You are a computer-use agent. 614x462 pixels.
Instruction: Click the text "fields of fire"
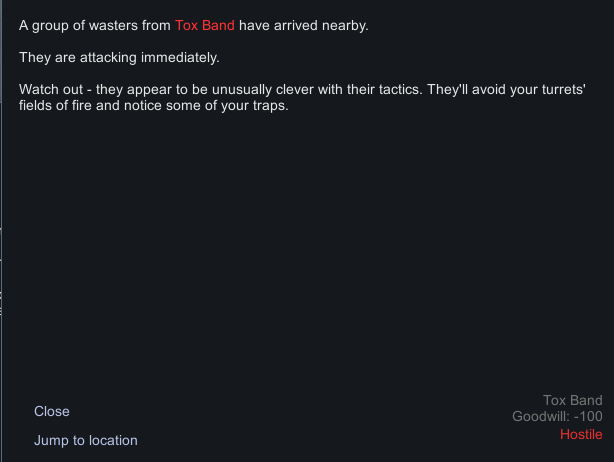[x=58, y=107]
